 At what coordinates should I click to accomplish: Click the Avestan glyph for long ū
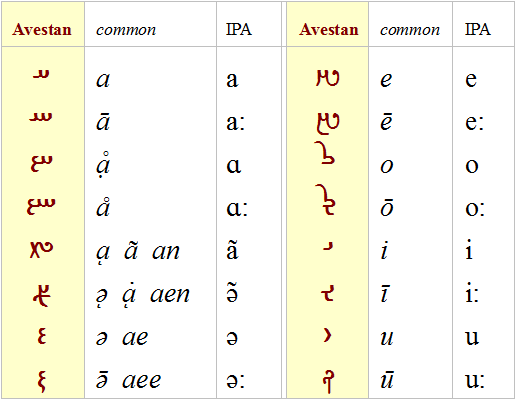coord(329,381)
